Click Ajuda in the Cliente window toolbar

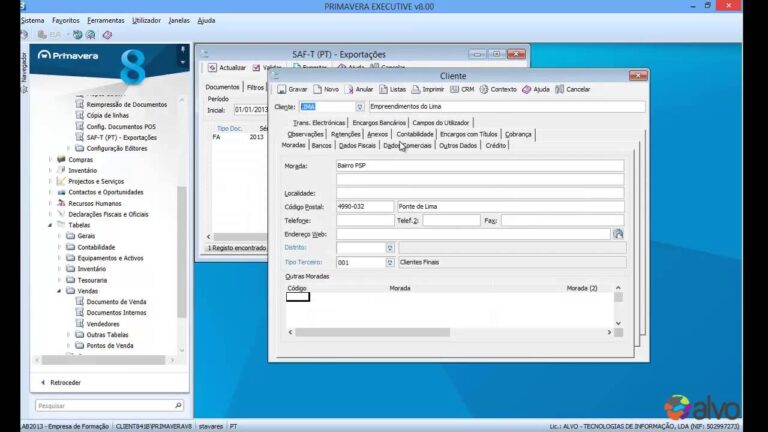tap(536, 89)
